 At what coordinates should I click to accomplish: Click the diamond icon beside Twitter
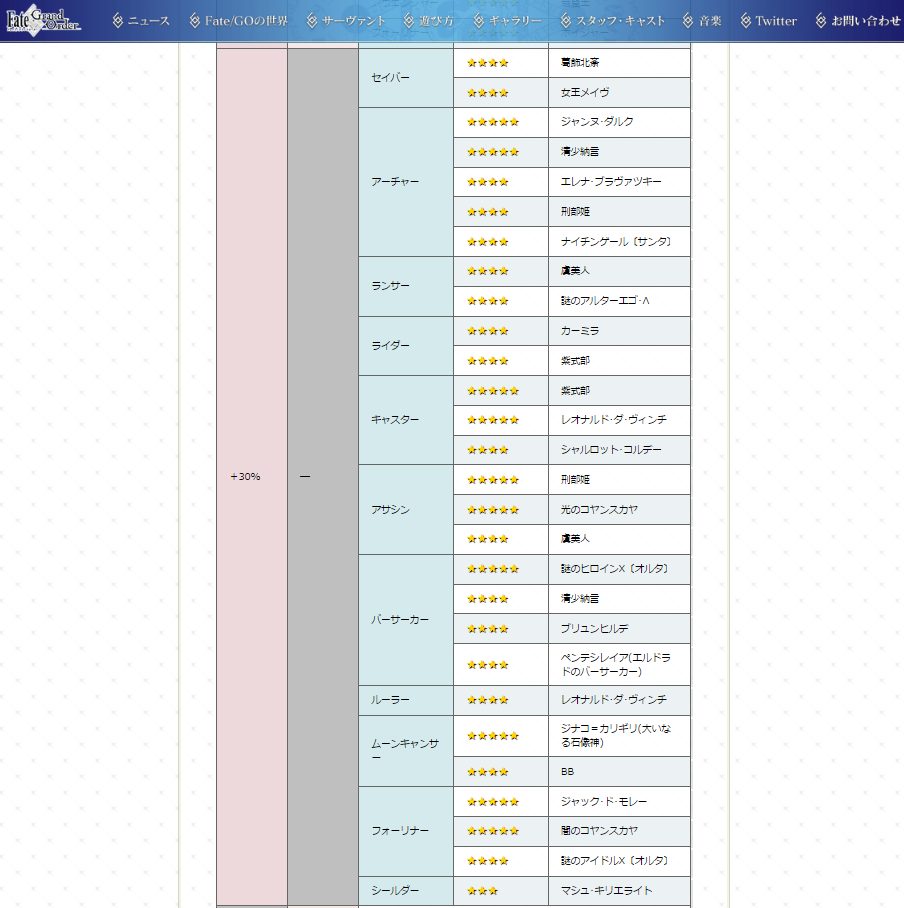(x=746, y=21)
